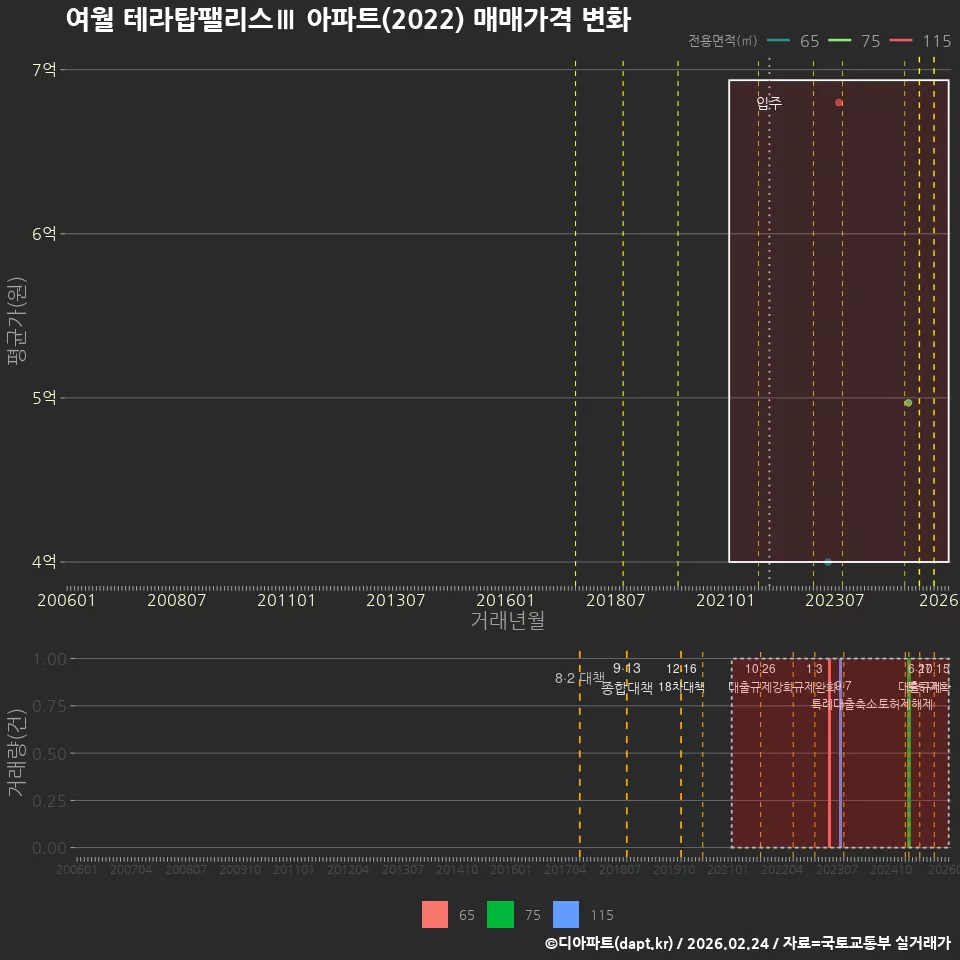This screenshot has width=960, height=960.
Task: Click the '1·3' policy marker label
Action: [x=814, y=669]
